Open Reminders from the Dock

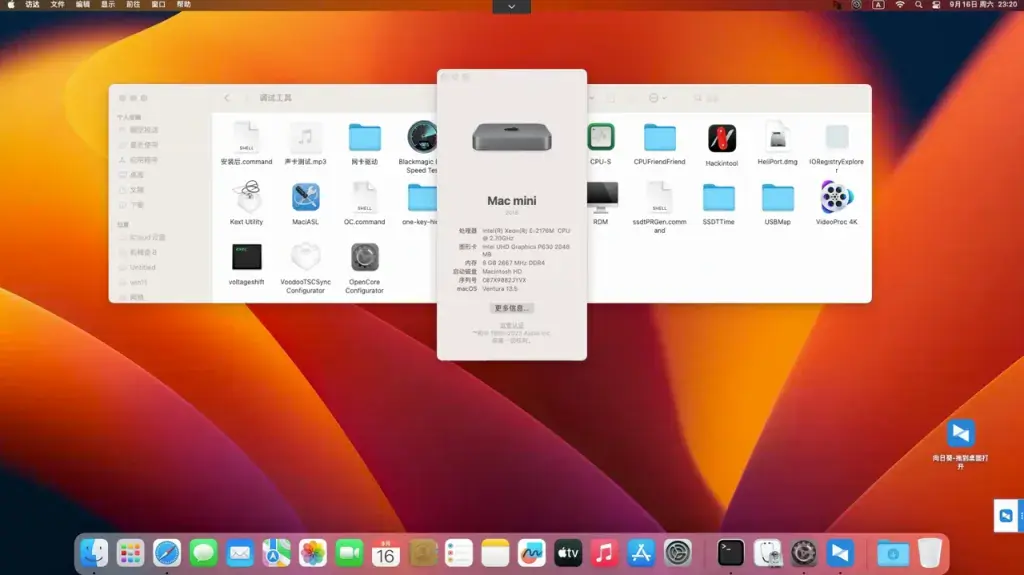[x=458, y=553]
